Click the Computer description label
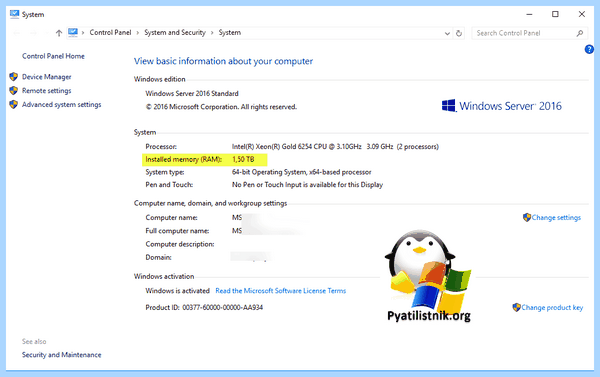Image resolution: width=600 pixels, height=377 pixels. click(179, 244)
